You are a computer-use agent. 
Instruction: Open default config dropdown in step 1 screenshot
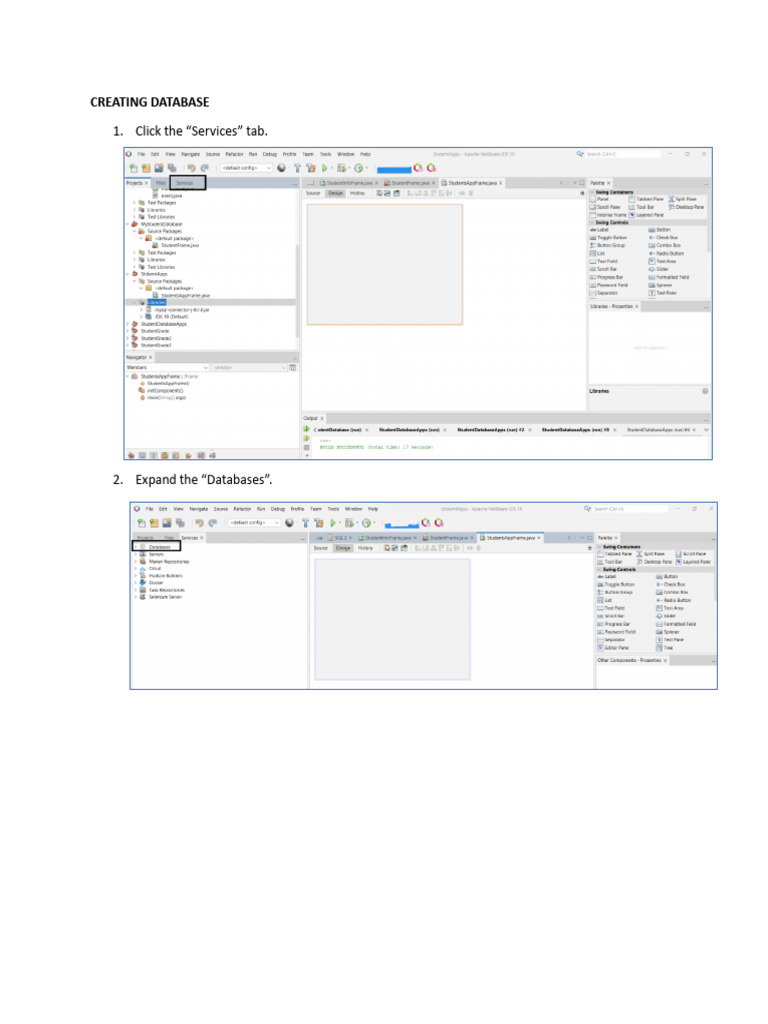coord(246,168)
